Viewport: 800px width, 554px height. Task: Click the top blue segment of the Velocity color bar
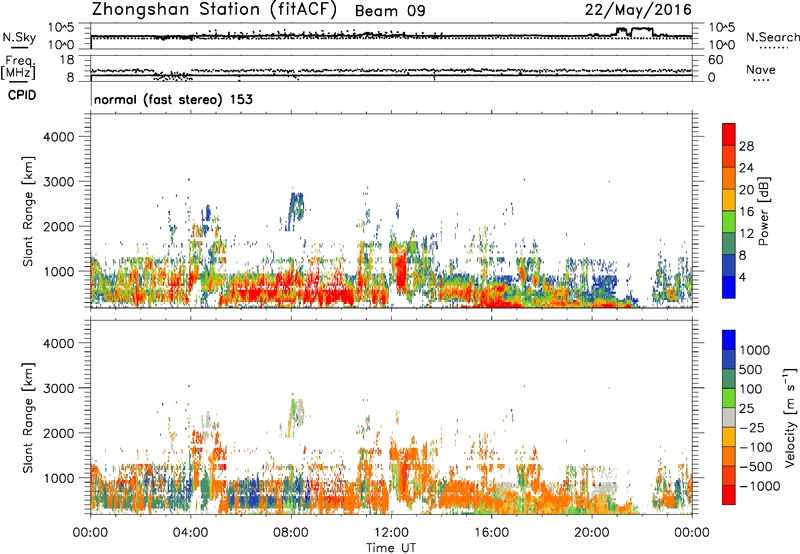point(729,340)
